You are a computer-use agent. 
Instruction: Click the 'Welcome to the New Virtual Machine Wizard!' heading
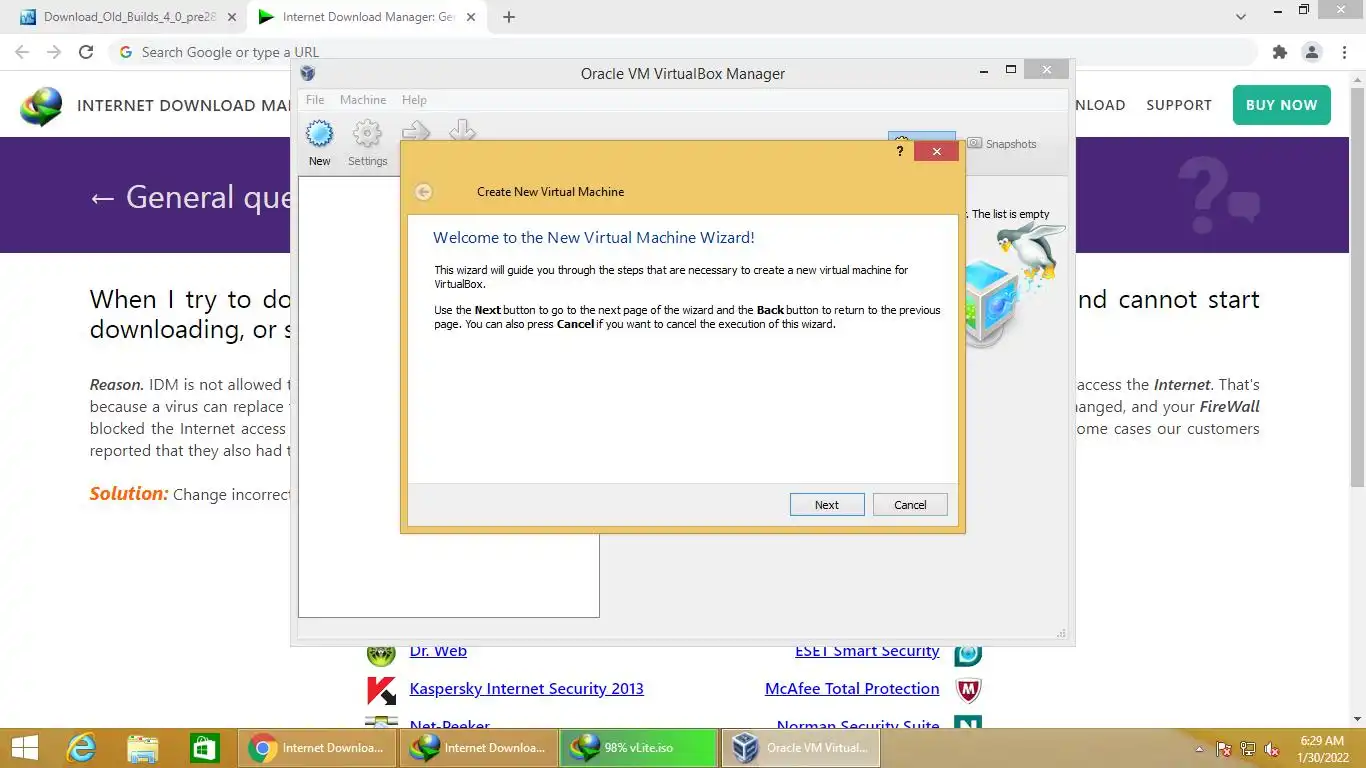coord(594,238)
